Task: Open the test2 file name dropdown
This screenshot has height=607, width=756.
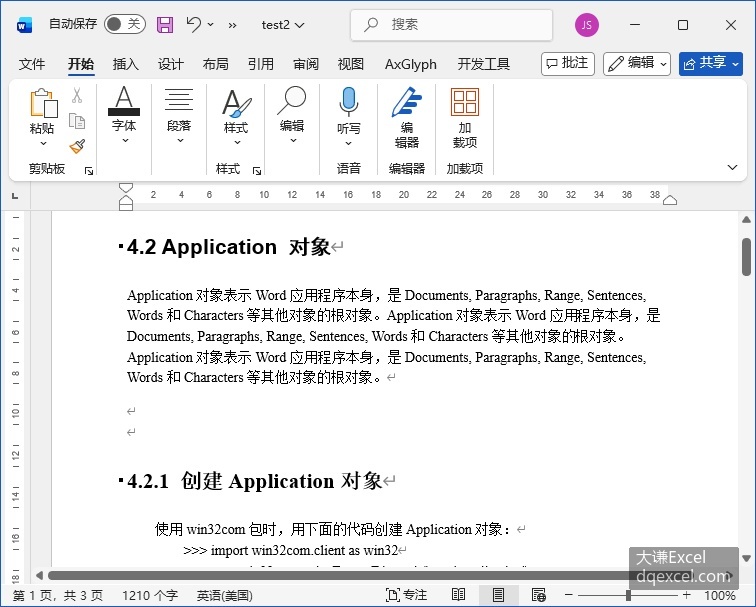Action: (283, 25)
